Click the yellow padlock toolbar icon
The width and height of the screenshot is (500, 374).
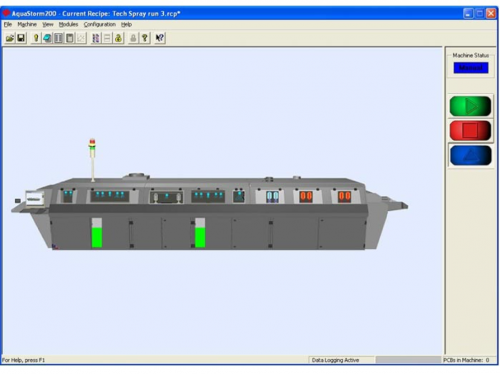(118, 38)
